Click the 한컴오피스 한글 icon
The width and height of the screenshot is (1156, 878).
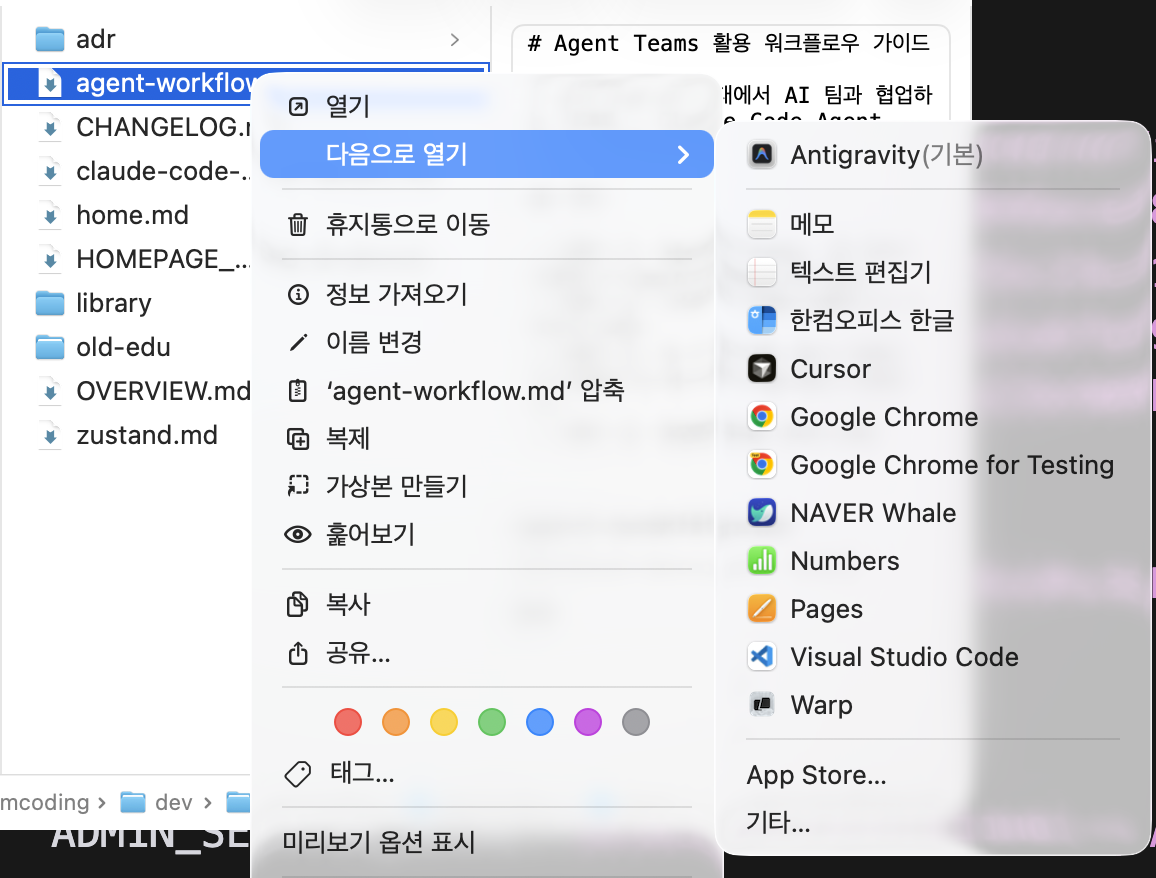coord(762,320)
